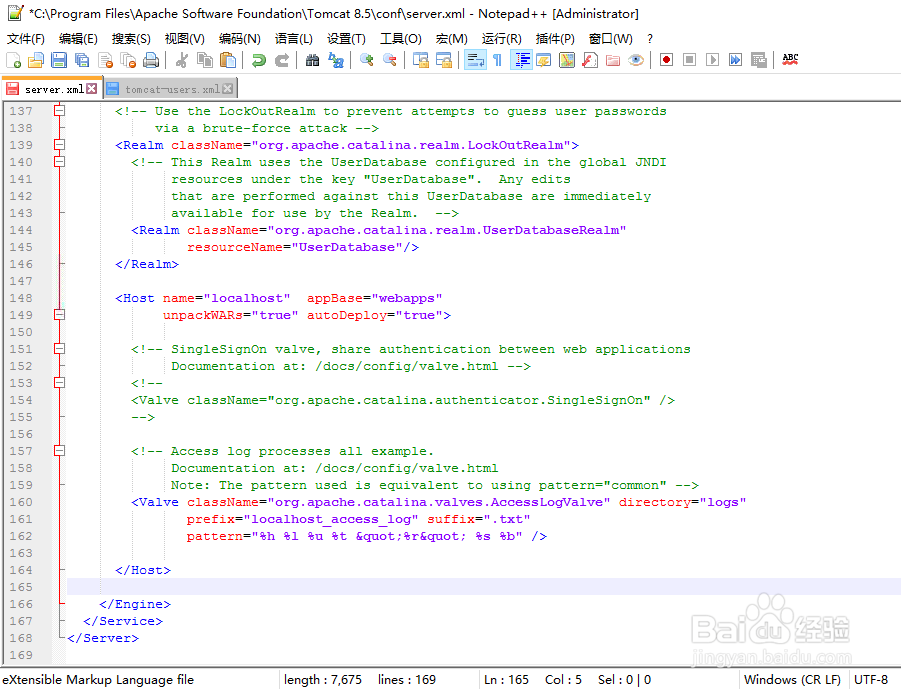Click the UTF-8 encoding in status bar

click(871, 680)
